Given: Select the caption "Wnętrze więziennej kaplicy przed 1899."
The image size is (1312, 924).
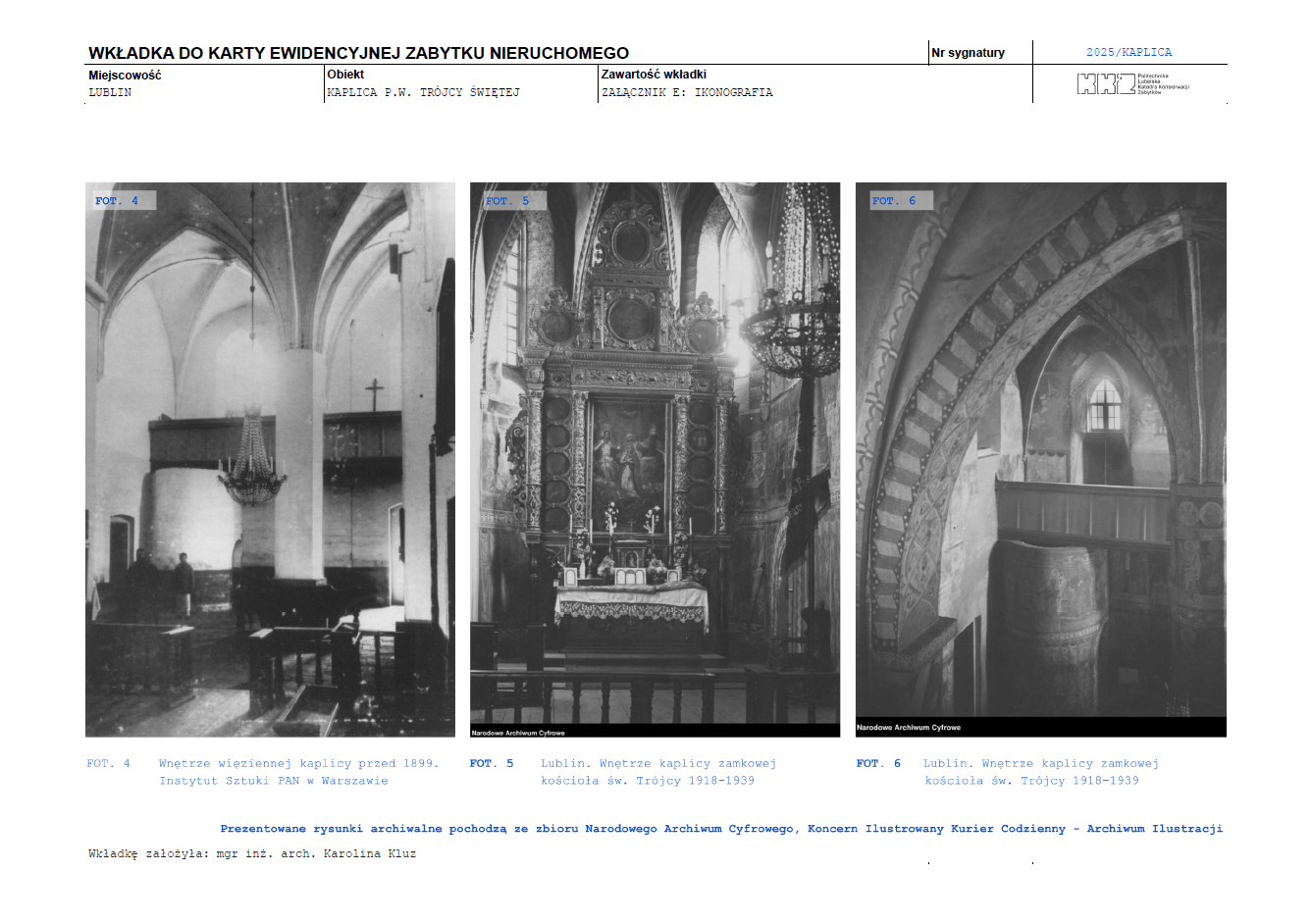Looking at the screenshot, I should pos(298,763).
